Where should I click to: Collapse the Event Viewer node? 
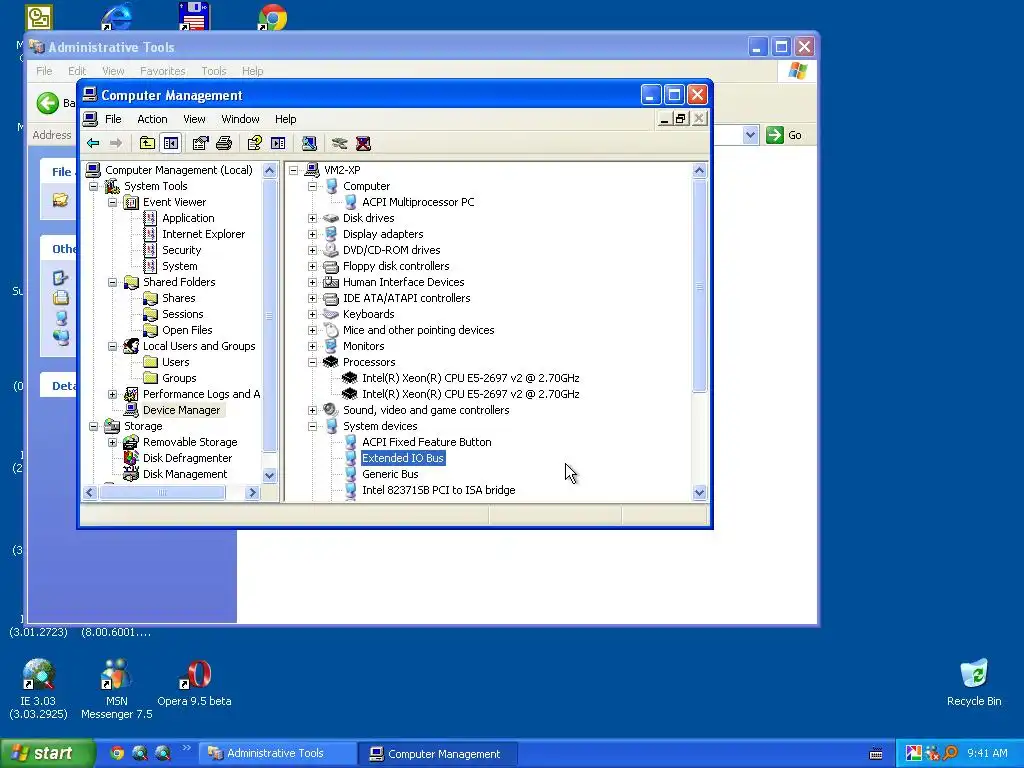point(112,202)
